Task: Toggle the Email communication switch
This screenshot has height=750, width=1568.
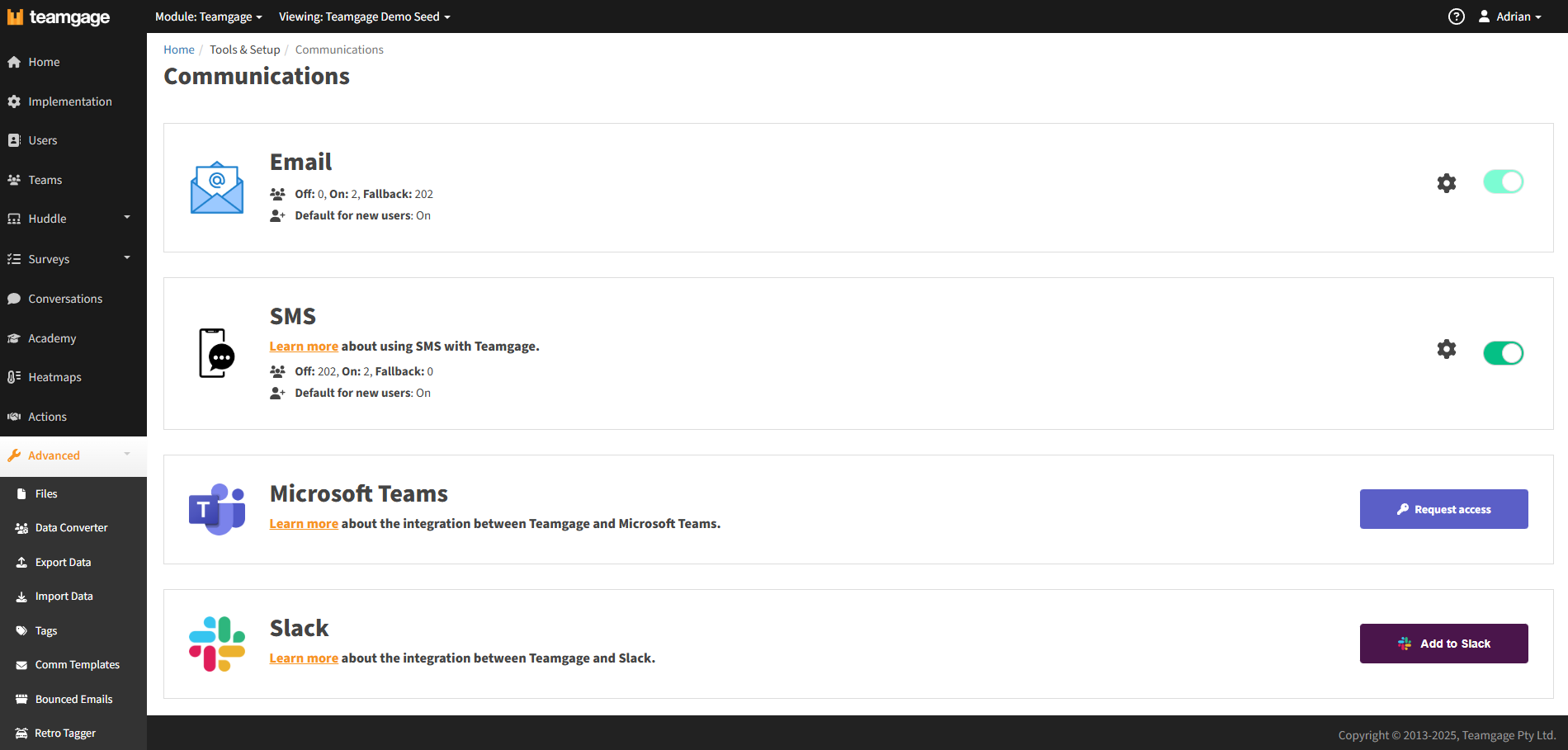Action: [x=1503, y=182]
